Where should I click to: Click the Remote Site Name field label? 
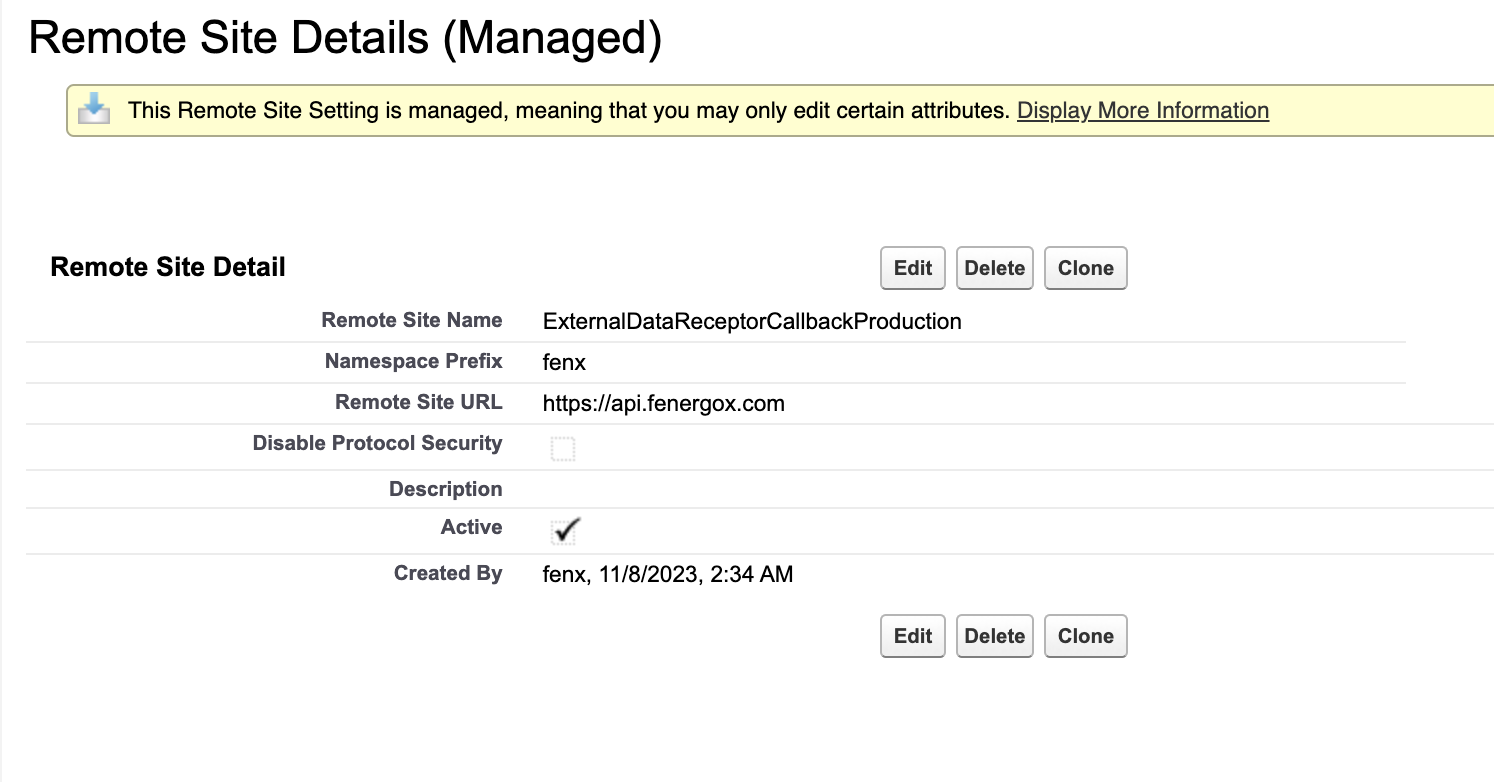pos(412,320)
